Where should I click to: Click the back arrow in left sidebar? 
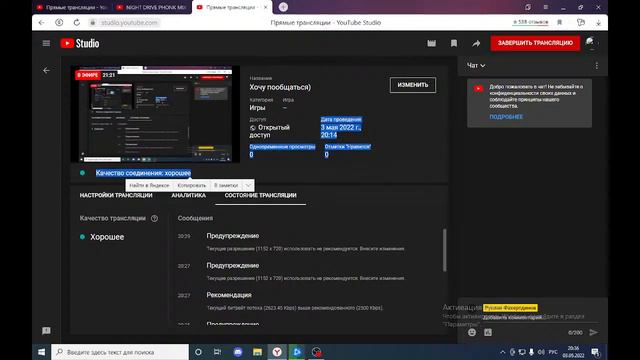[47, 70]
